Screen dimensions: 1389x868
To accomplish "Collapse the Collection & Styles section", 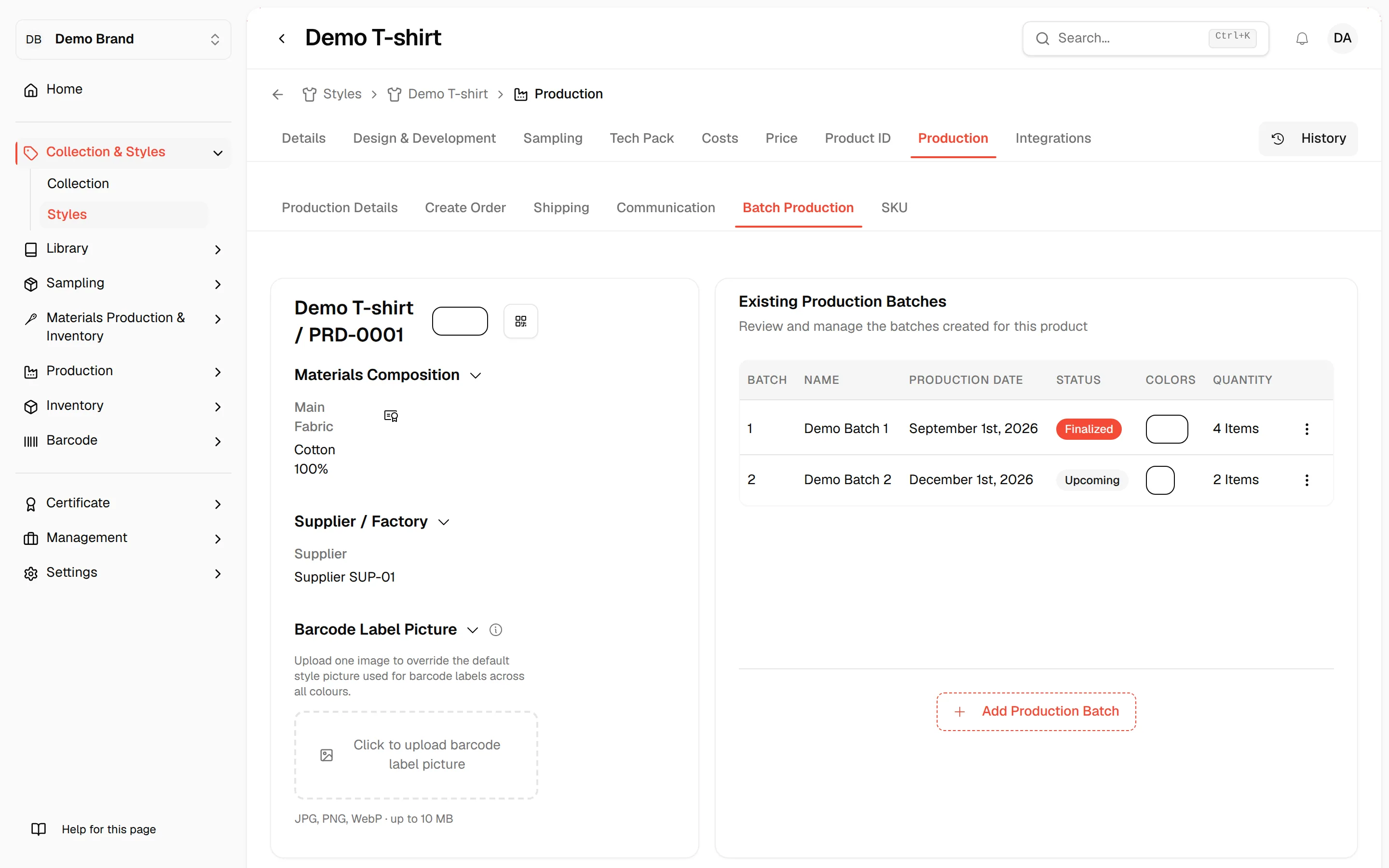I will coord(218,153).
